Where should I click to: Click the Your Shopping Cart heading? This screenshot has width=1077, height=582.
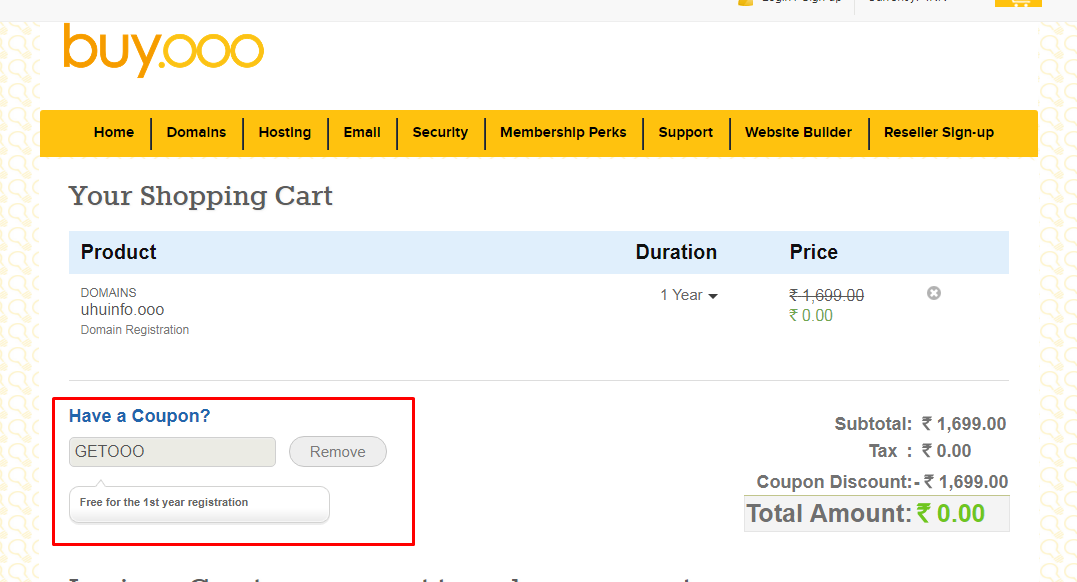tap(200, 196)
